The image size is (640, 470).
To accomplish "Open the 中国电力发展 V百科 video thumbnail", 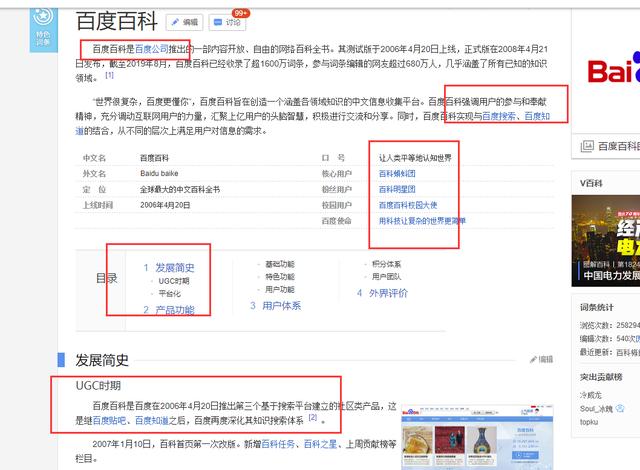I will pos(606,241).
